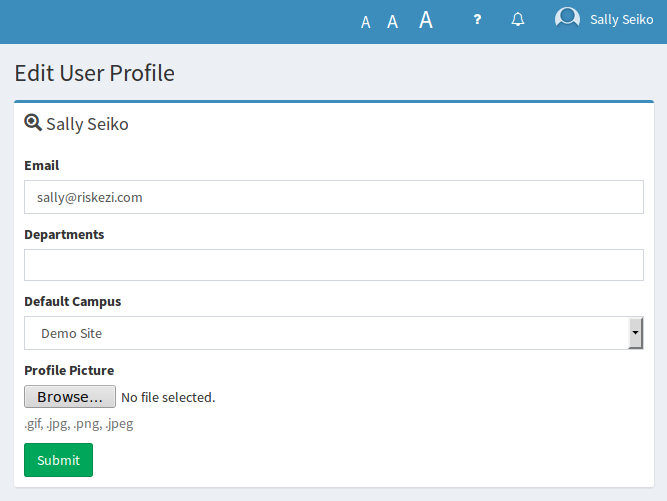This screenshot has width=667, height=501.
Task: Open help via the question mark icon
Action: (x=477, y=19)
